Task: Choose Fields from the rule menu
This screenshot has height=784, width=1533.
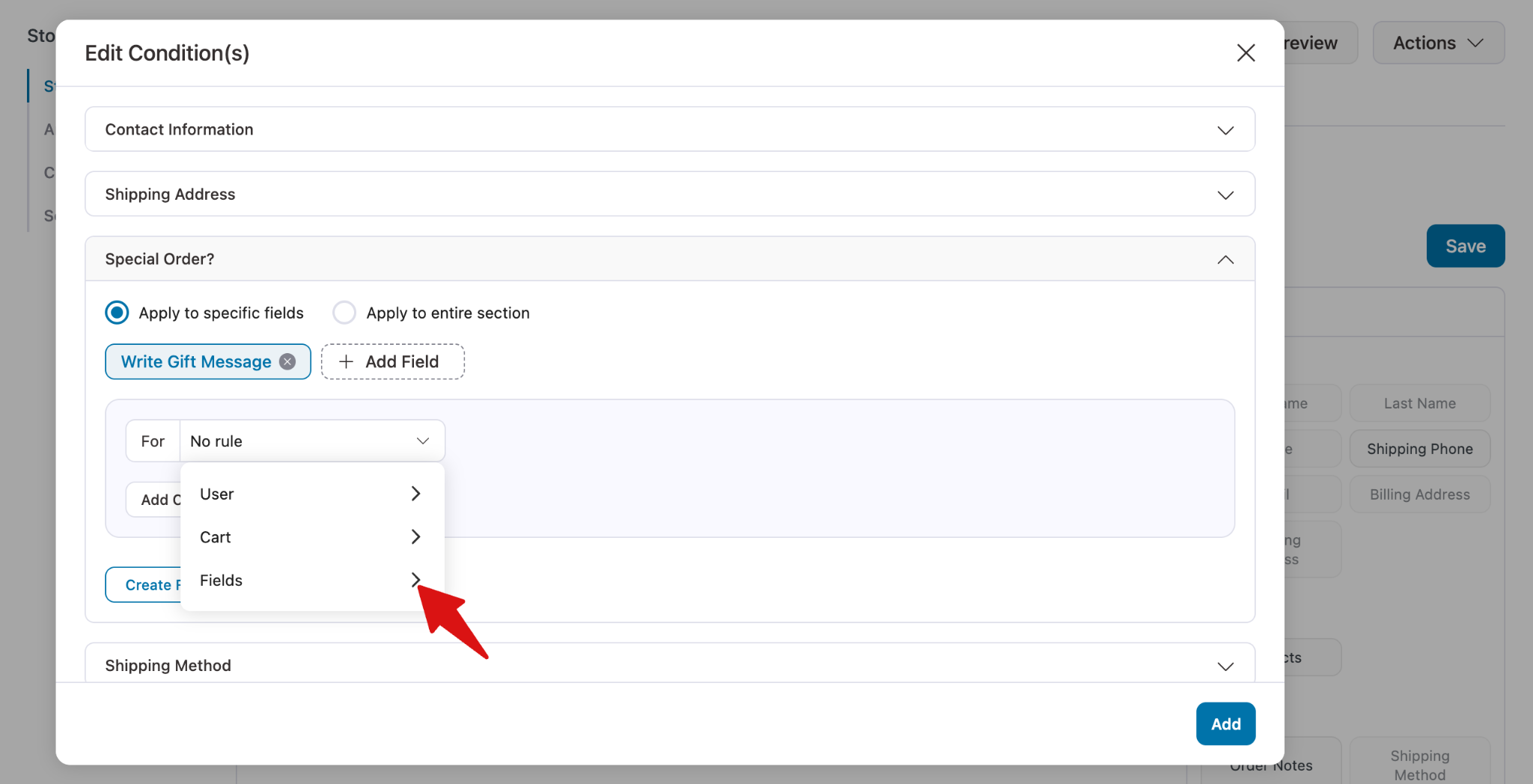Action: point(222,581)
